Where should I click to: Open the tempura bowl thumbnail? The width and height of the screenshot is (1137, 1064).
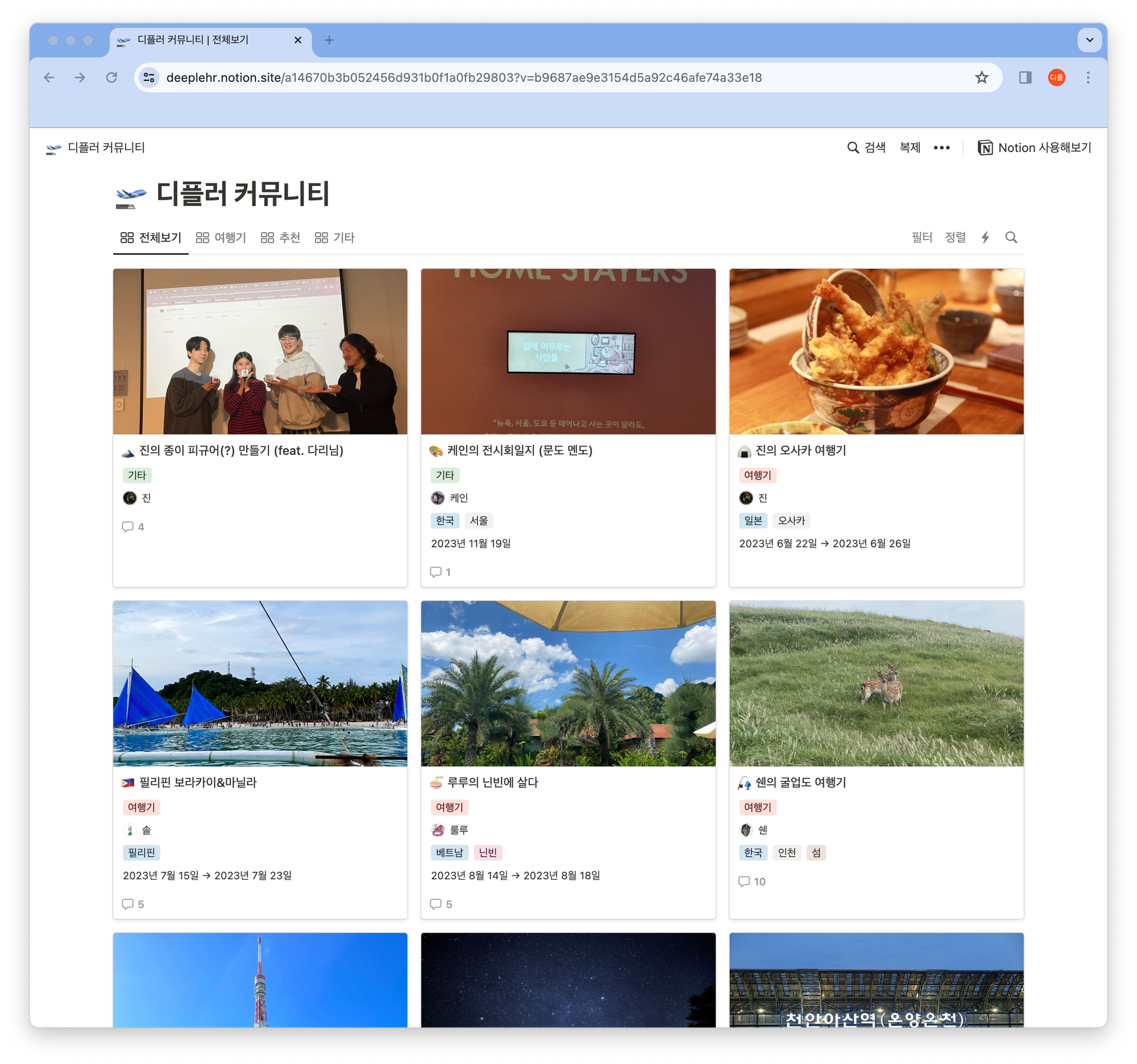tap(876, 351)
